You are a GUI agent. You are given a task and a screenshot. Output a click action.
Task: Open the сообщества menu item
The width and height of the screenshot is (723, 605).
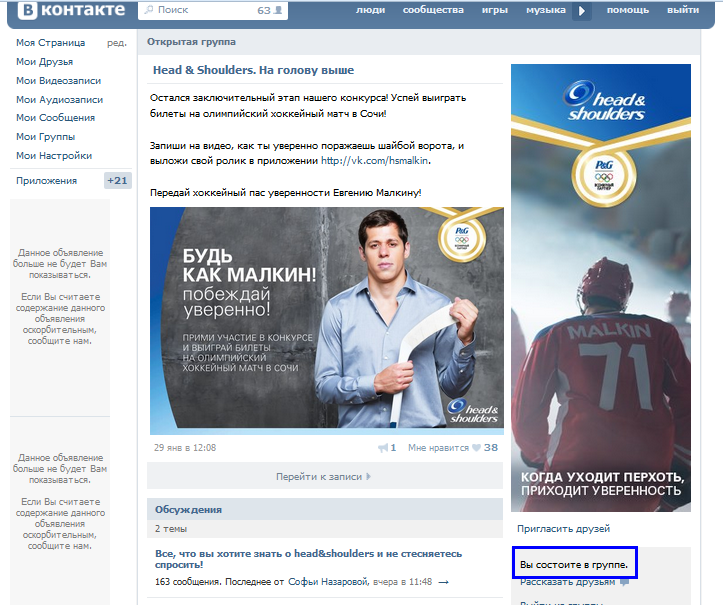(x=433, y=10)
